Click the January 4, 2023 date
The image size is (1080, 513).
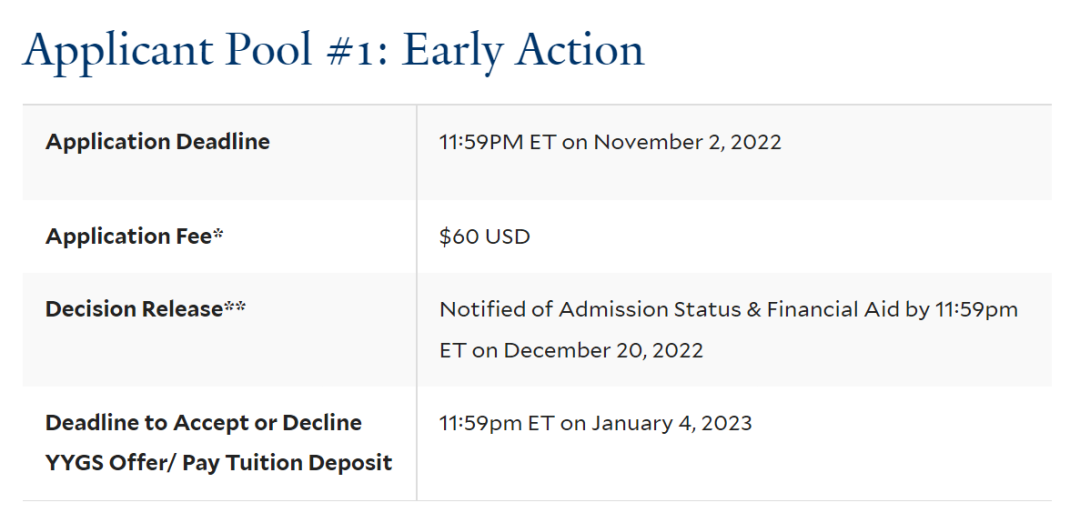click(x=671, y=423)
